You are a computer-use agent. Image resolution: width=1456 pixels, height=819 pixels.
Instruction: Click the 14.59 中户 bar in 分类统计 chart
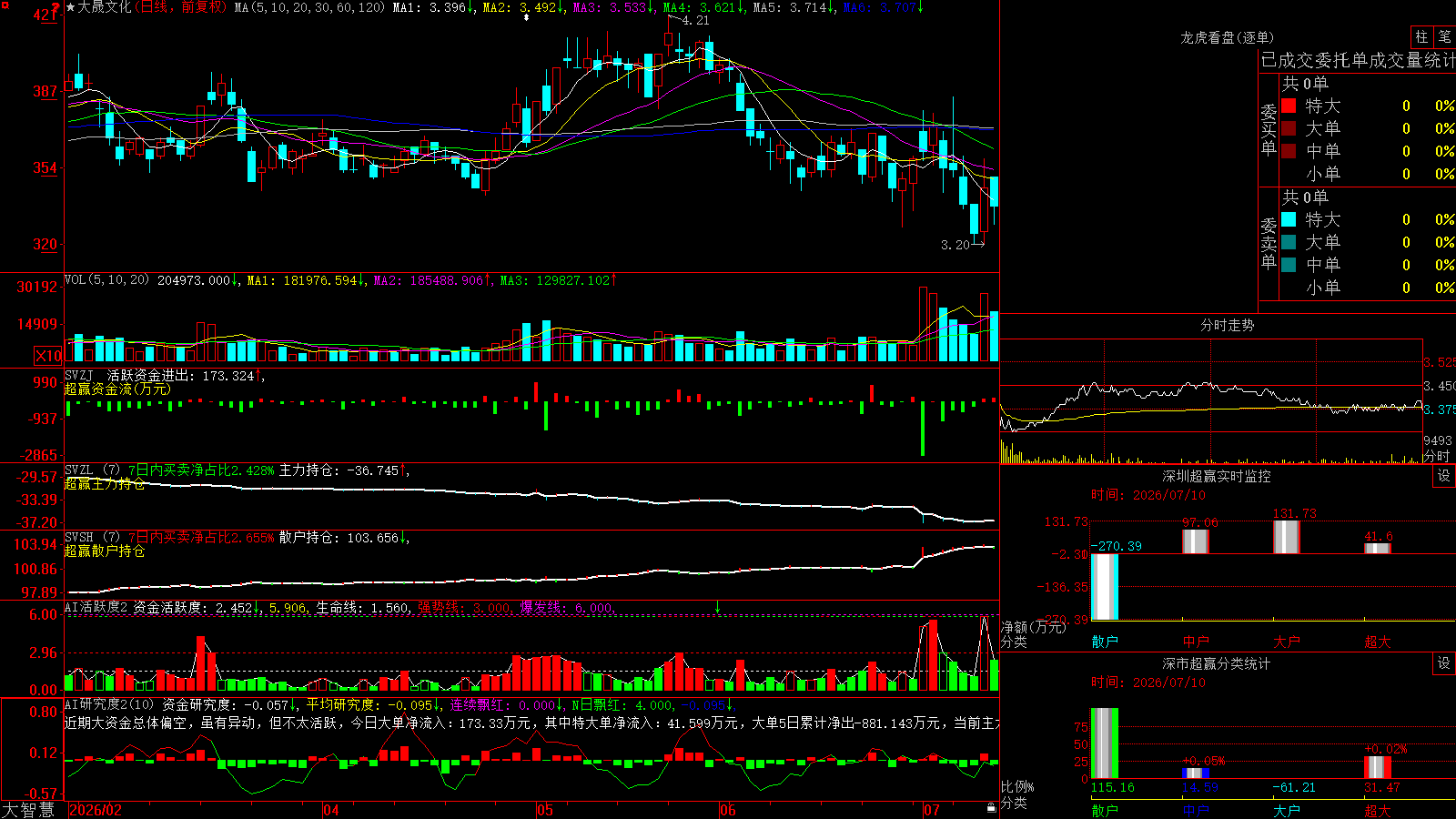tap(1196, 773)
